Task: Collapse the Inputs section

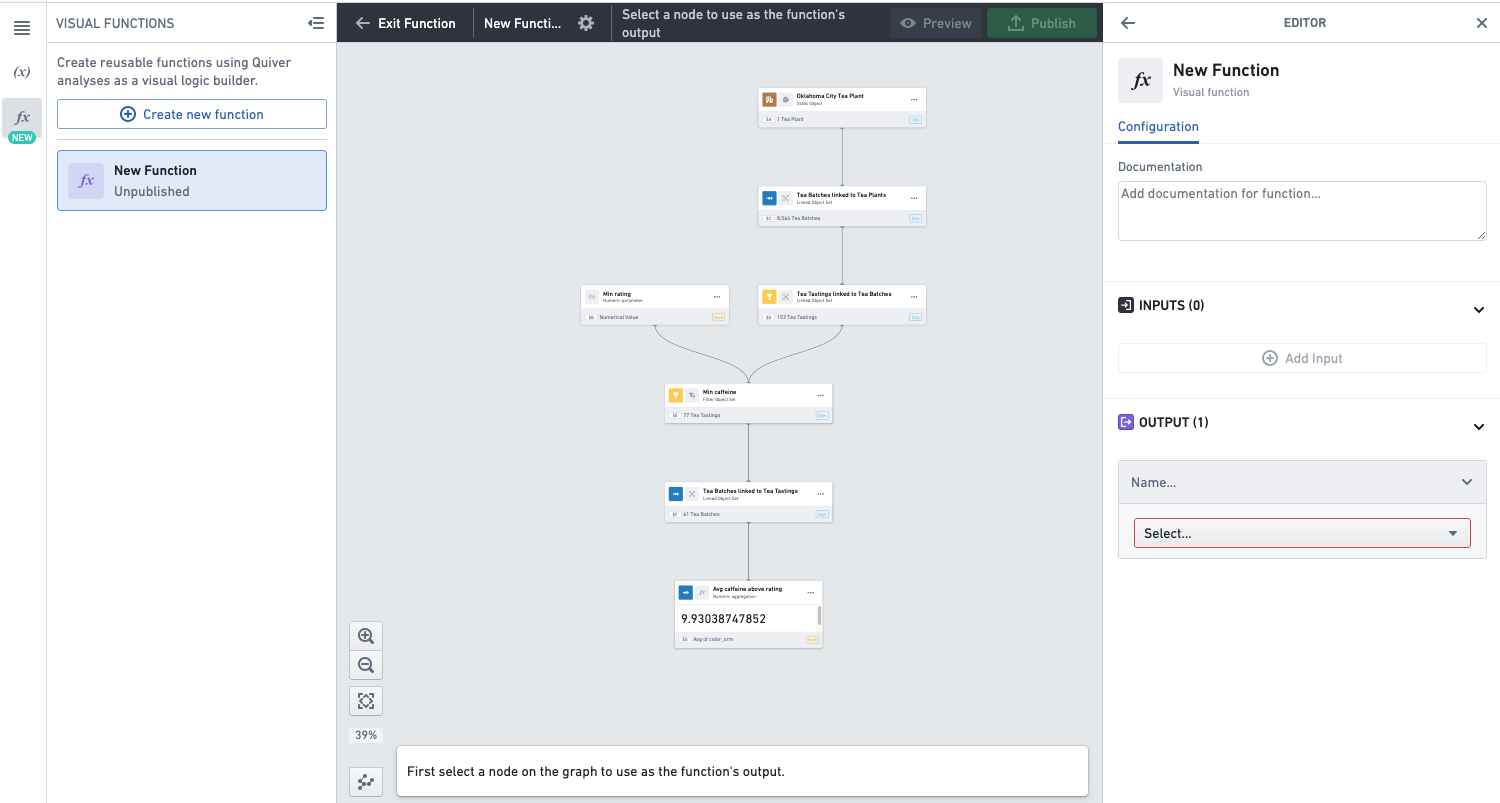Action: (1479, 310)
